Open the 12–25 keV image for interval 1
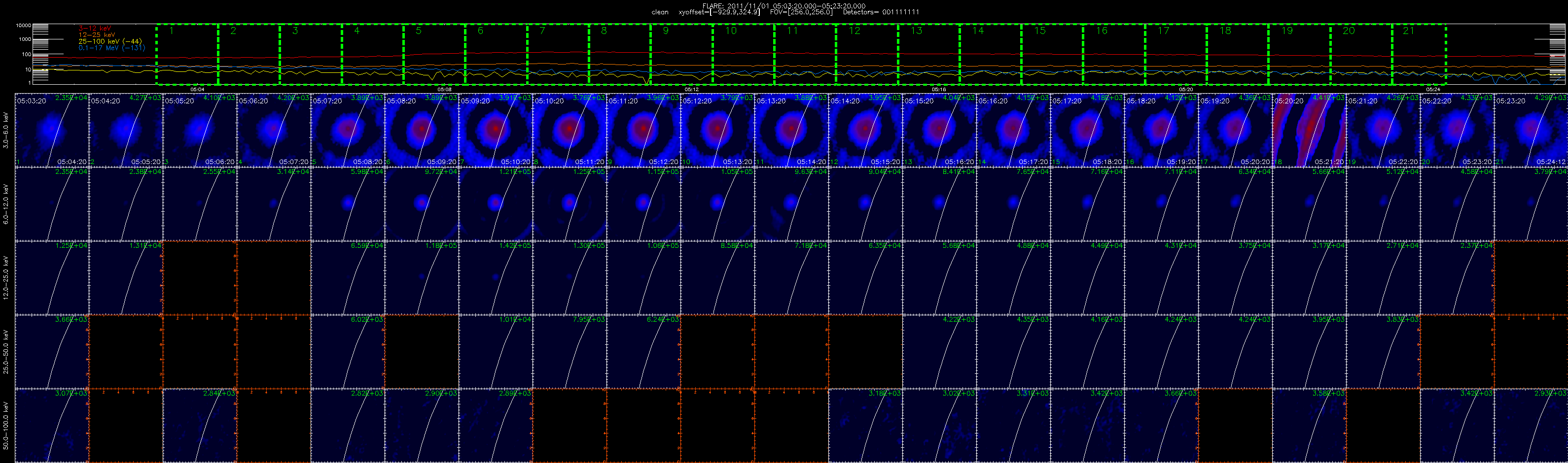The width and height of the screenshot is (1568, 463). (x=52, y=278)
